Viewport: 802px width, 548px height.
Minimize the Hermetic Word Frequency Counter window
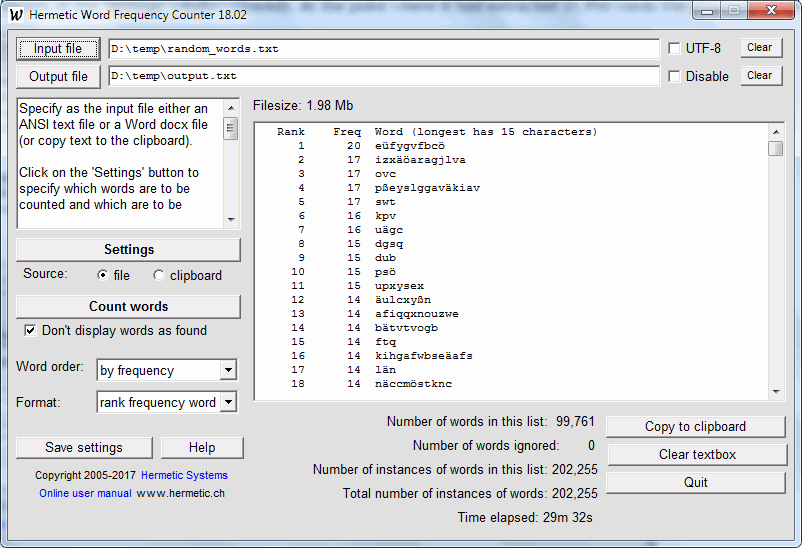(707, 11)
